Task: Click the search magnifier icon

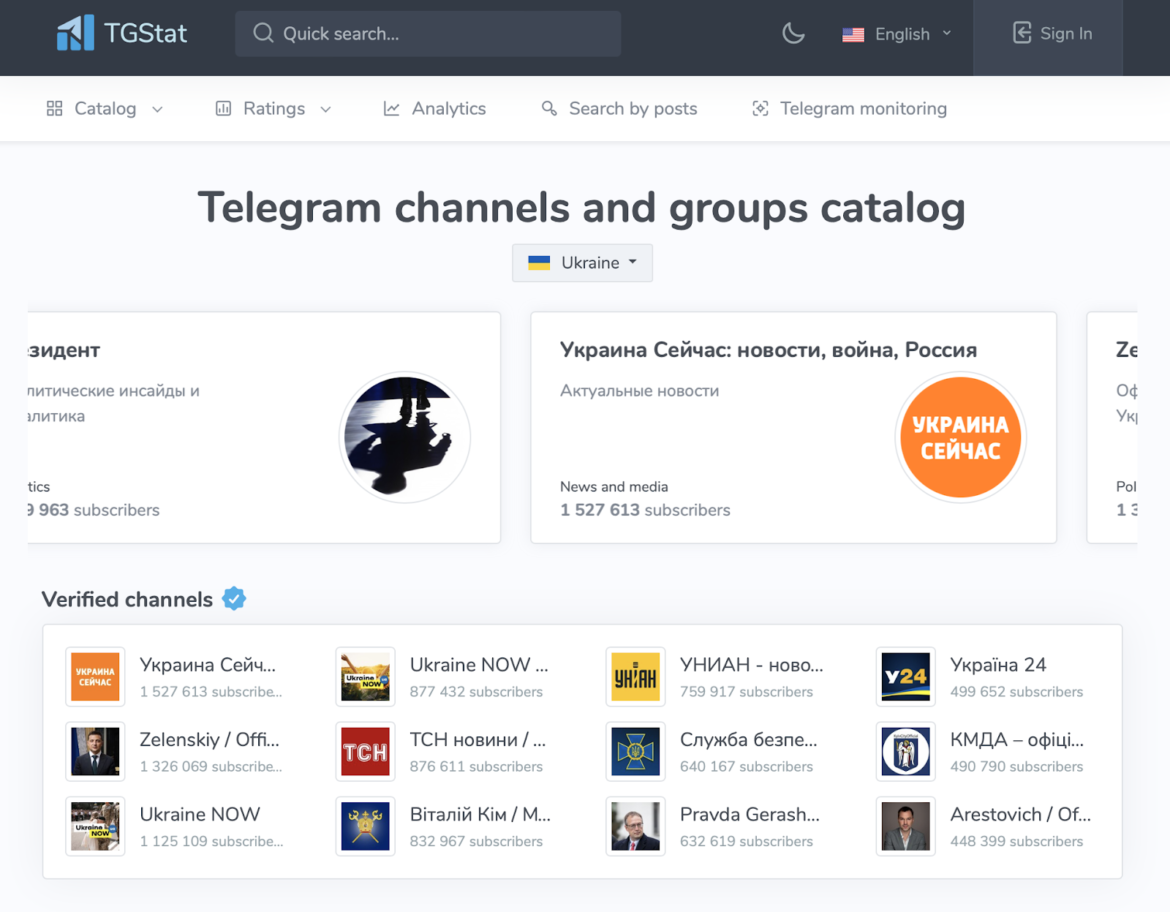Action: tap(262, 33)
